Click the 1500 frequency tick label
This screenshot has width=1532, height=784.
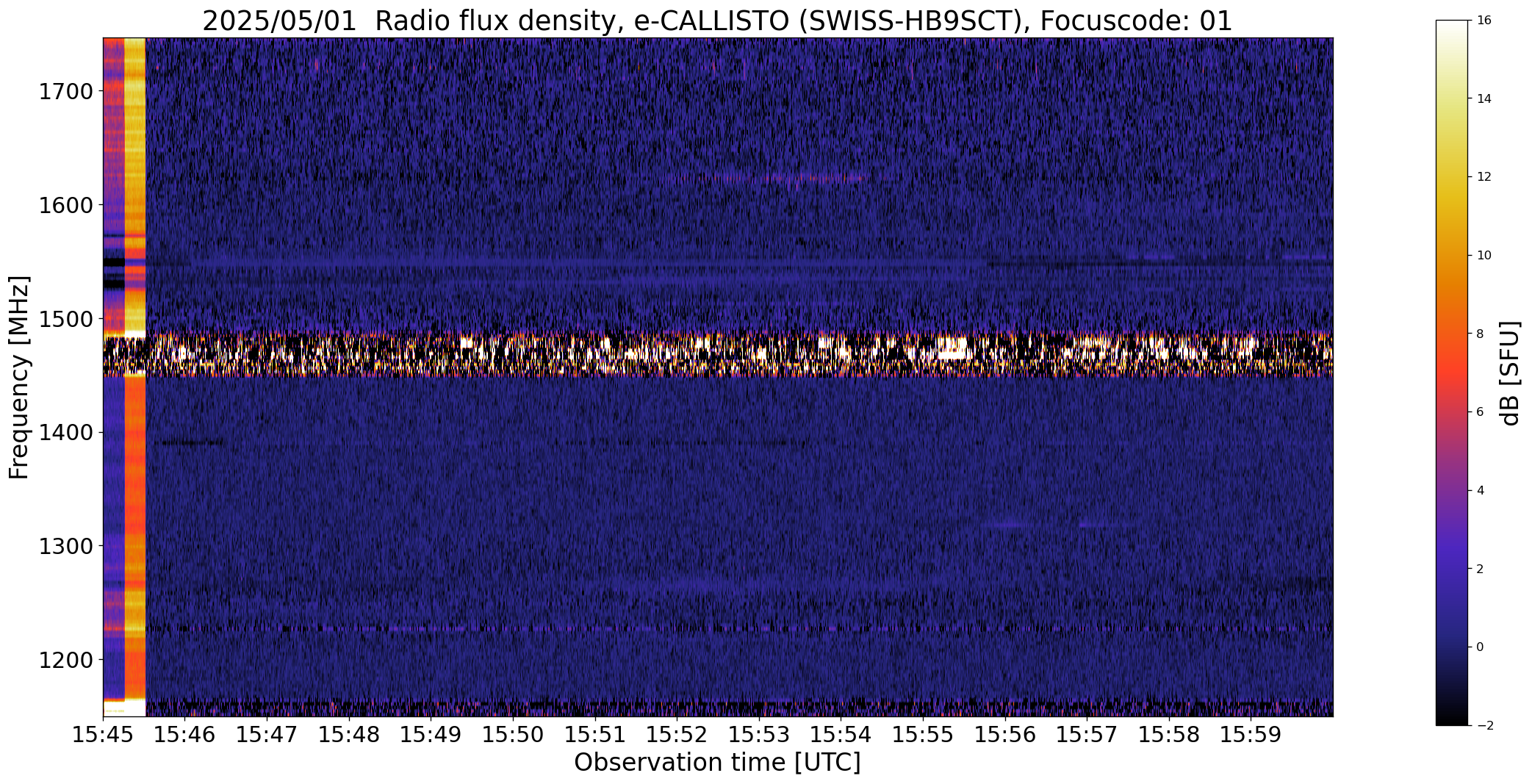[65, 319]
